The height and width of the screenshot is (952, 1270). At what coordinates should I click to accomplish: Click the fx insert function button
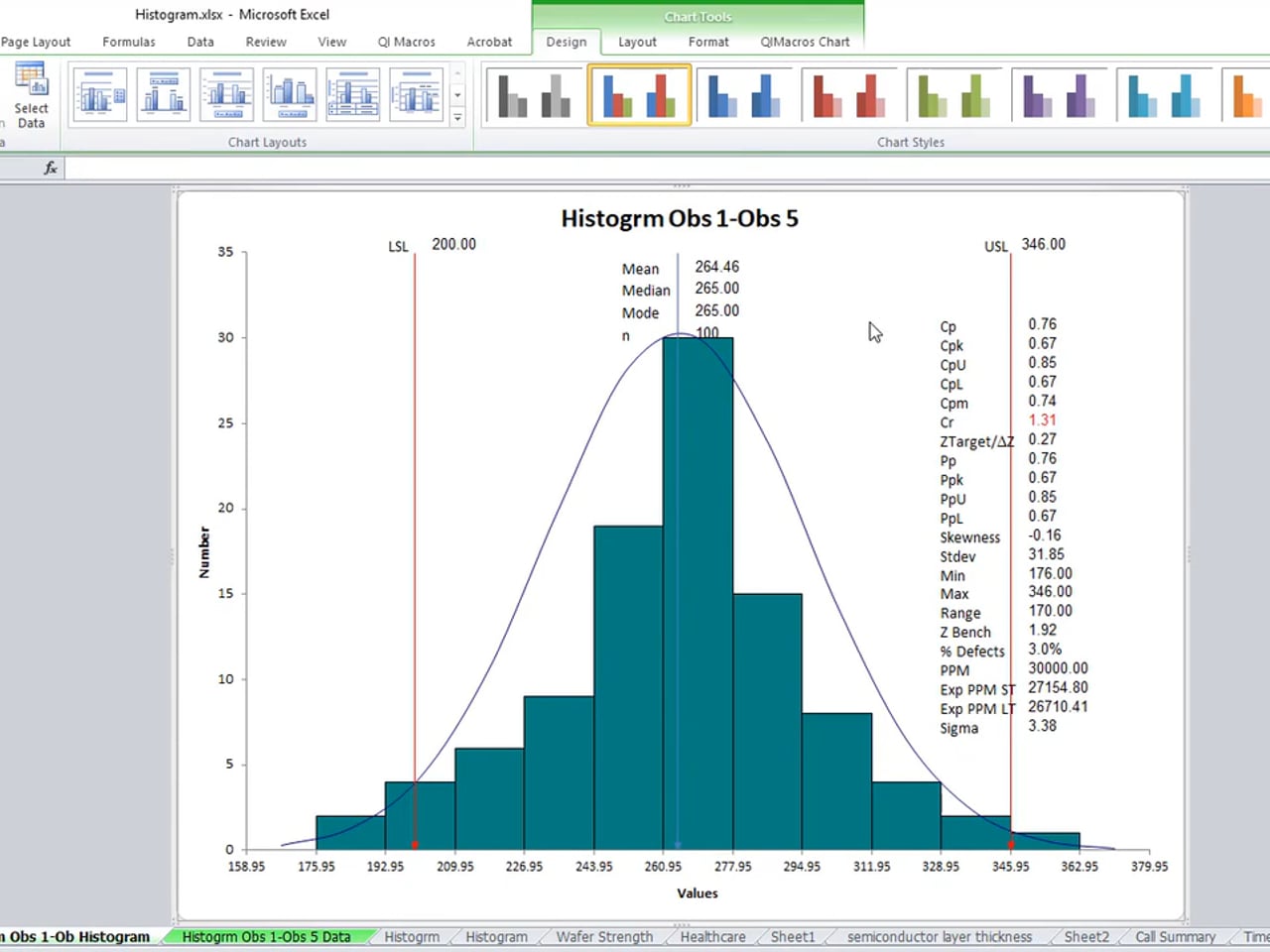[51, 169]
